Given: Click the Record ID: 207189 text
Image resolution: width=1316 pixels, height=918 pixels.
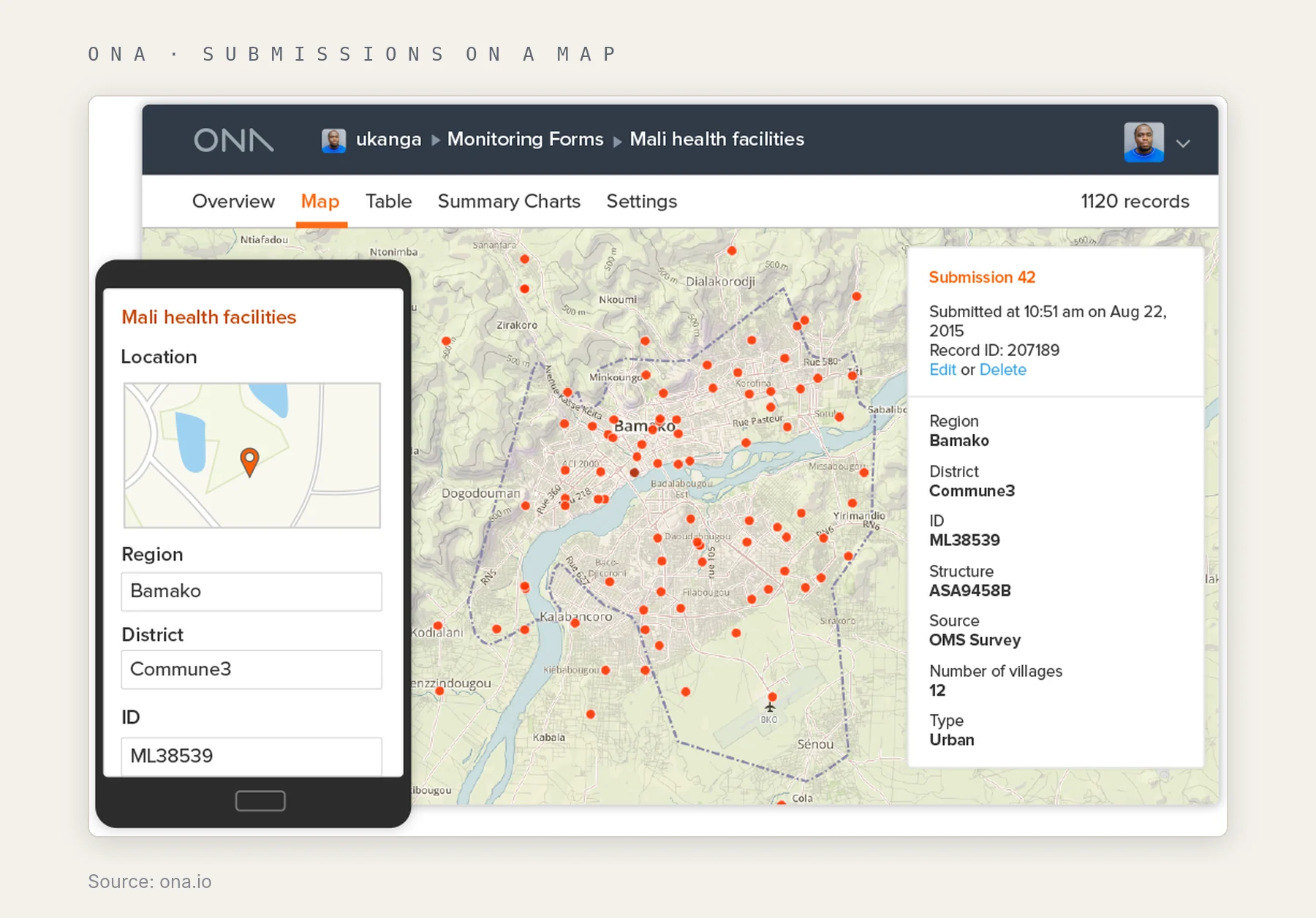Looking at the screenshot, I should click(x=994, y=350).
